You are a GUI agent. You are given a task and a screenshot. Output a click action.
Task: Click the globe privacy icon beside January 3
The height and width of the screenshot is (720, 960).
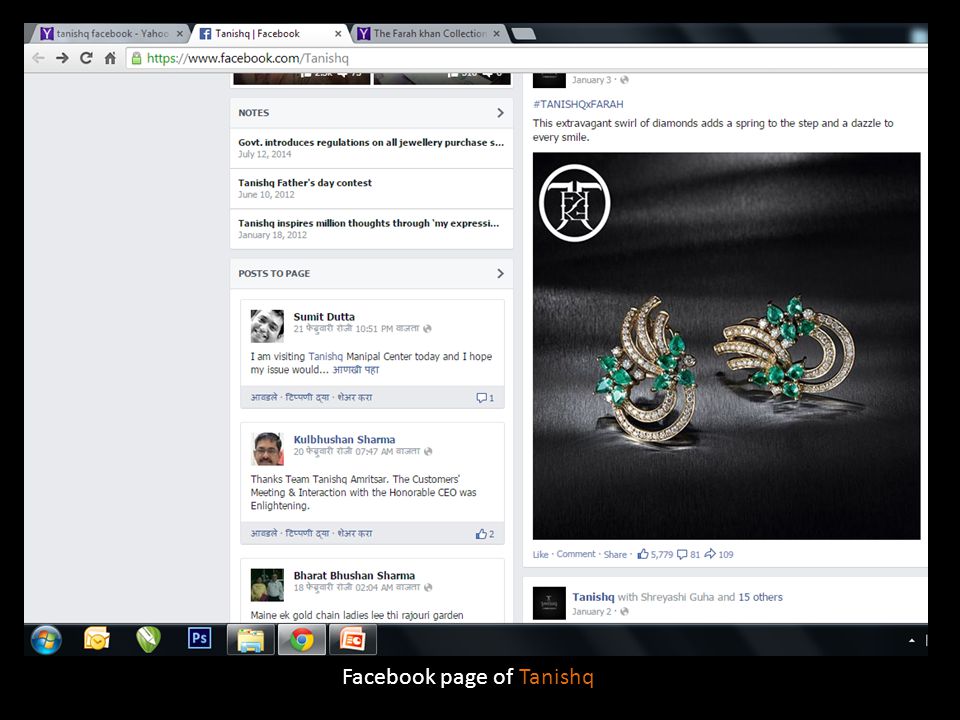click(x=624, y=80)
